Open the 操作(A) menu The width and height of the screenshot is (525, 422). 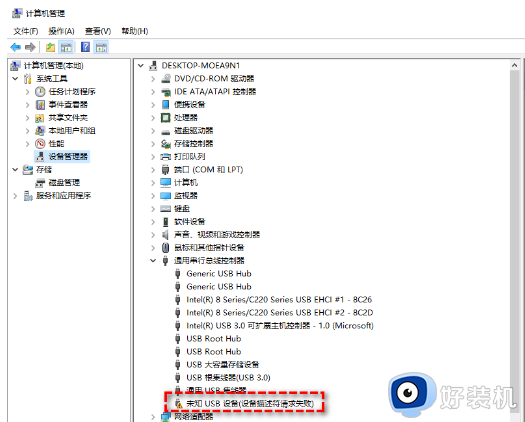pyautogui.click(x=61, y=31)
